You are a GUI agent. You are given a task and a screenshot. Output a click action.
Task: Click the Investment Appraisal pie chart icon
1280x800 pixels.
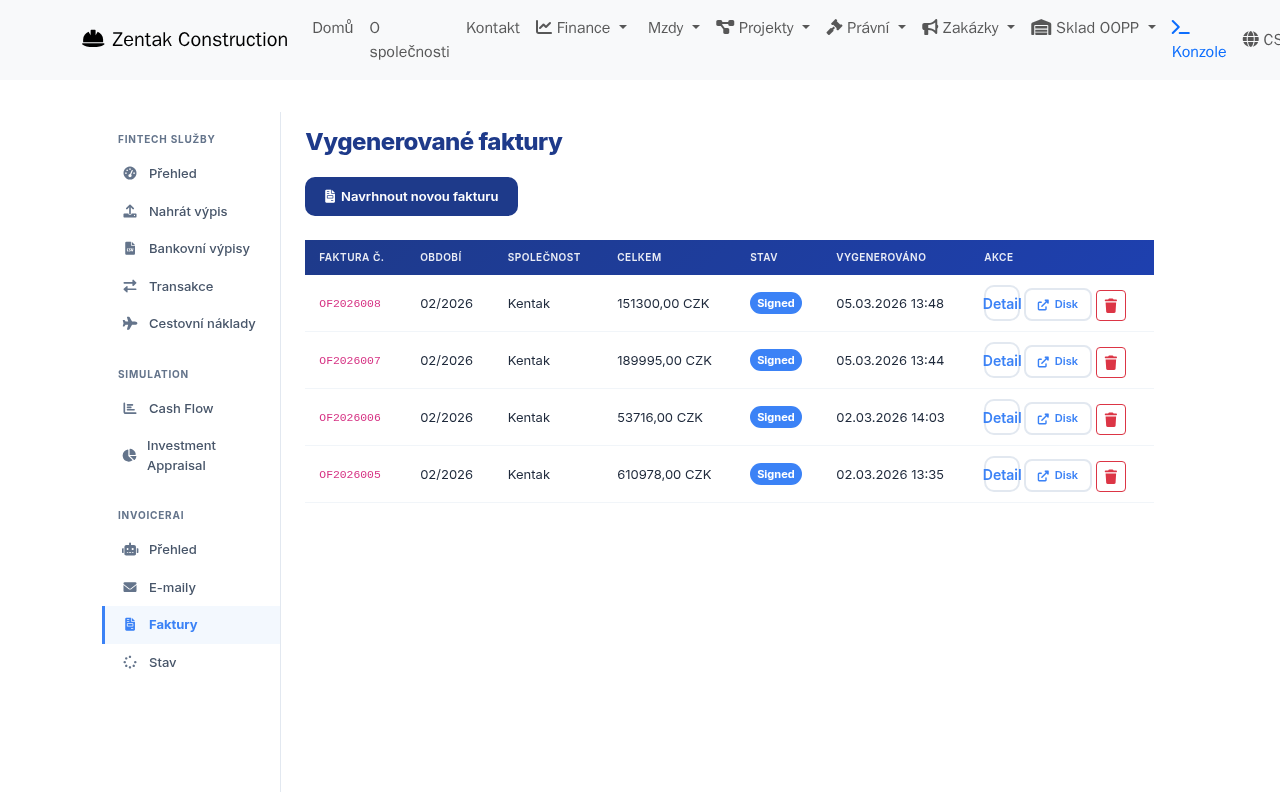tap(129, 455)
